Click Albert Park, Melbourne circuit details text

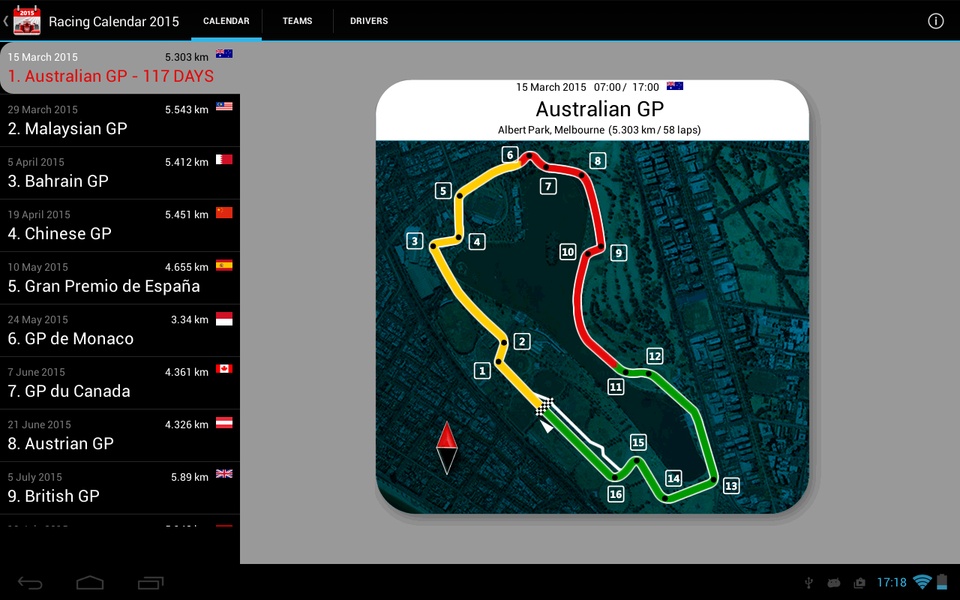(599, 130)
